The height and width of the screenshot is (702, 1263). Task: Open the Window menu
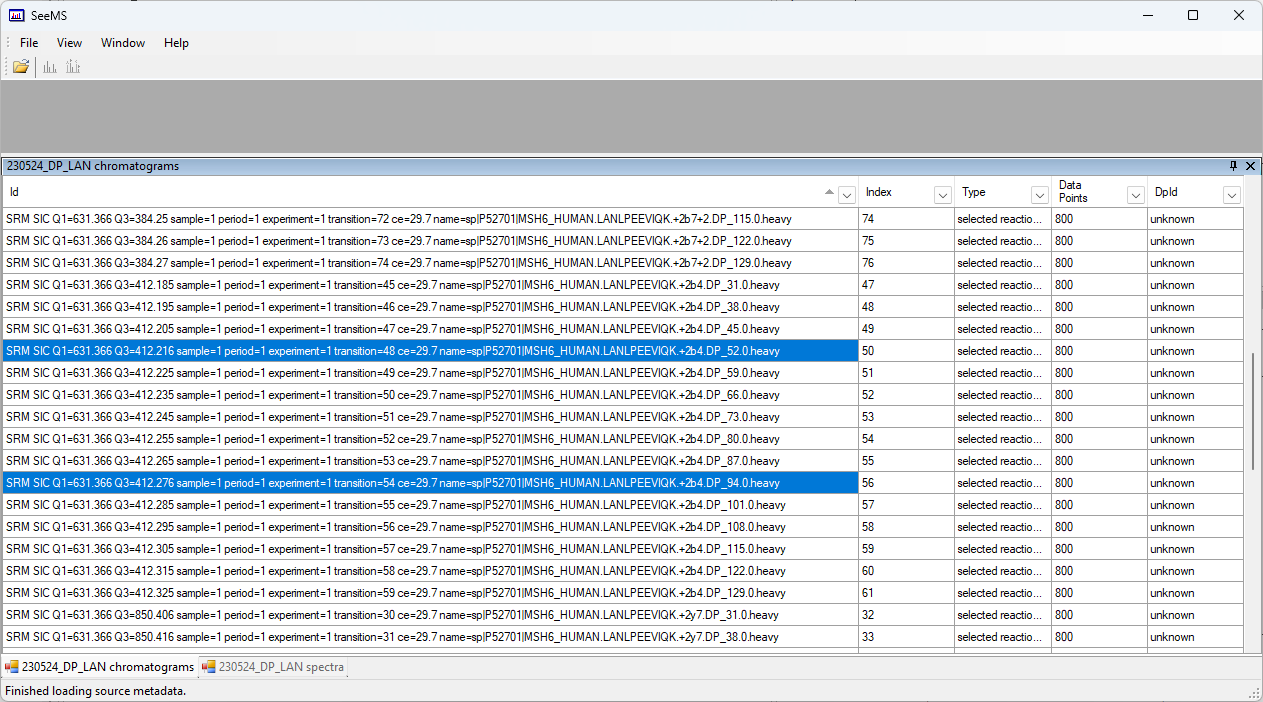122,43
